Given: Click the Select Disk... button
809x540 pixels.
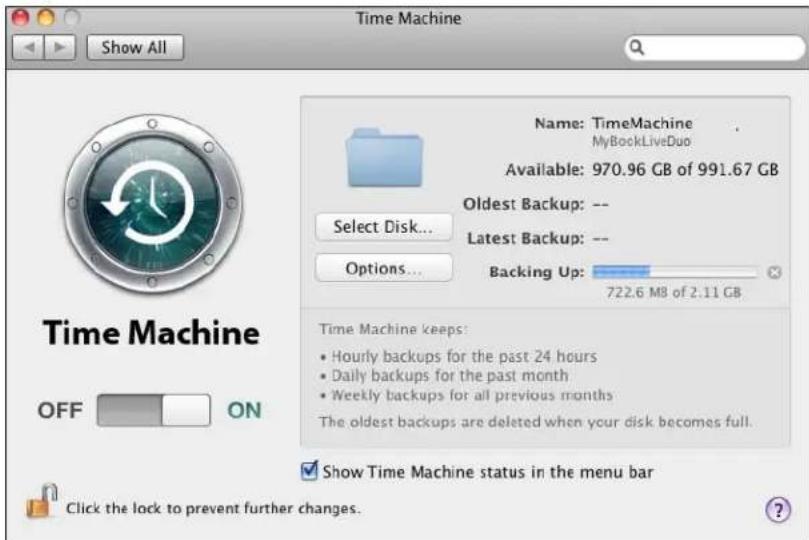Looking at the screenshot, I should pyautogui.click(x=383, y=227).
